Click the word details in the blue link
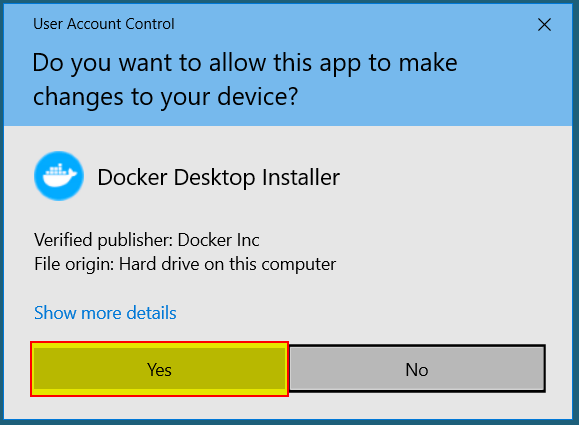 pyautogui.click(x=151, y=313)
